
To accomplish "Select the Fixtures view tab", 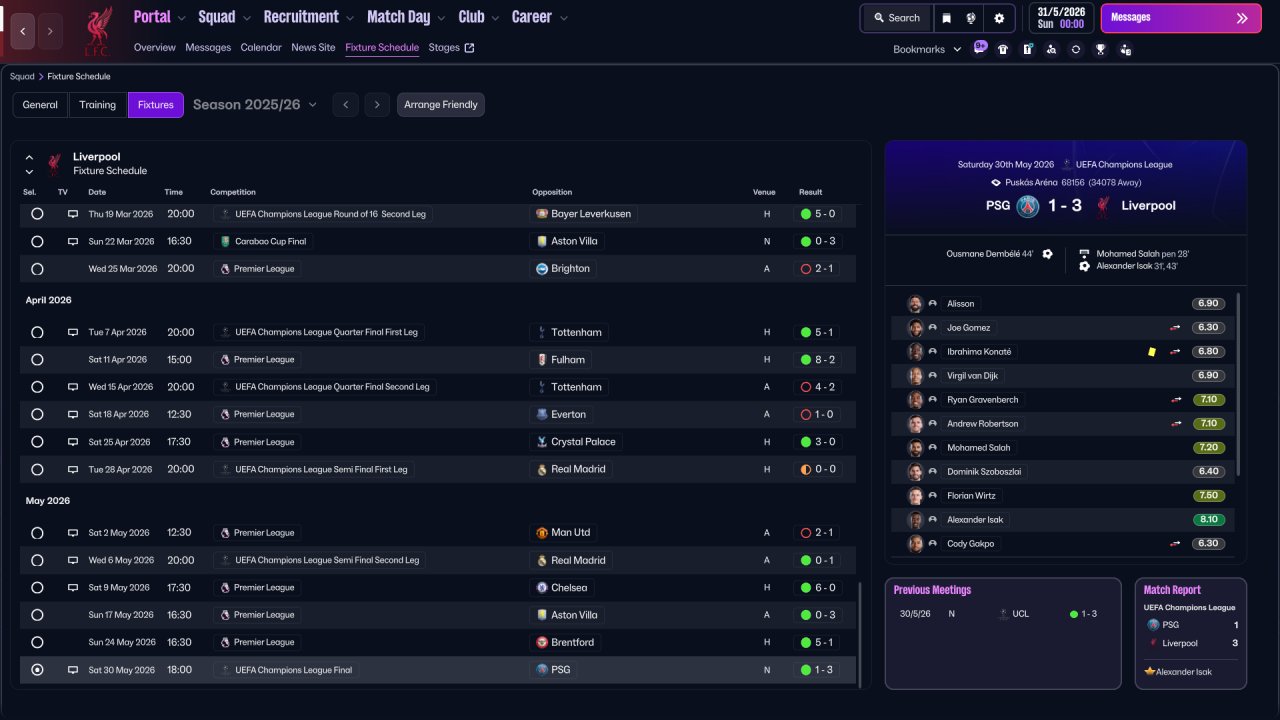I will pyautogui.click(x=156, y=105).
